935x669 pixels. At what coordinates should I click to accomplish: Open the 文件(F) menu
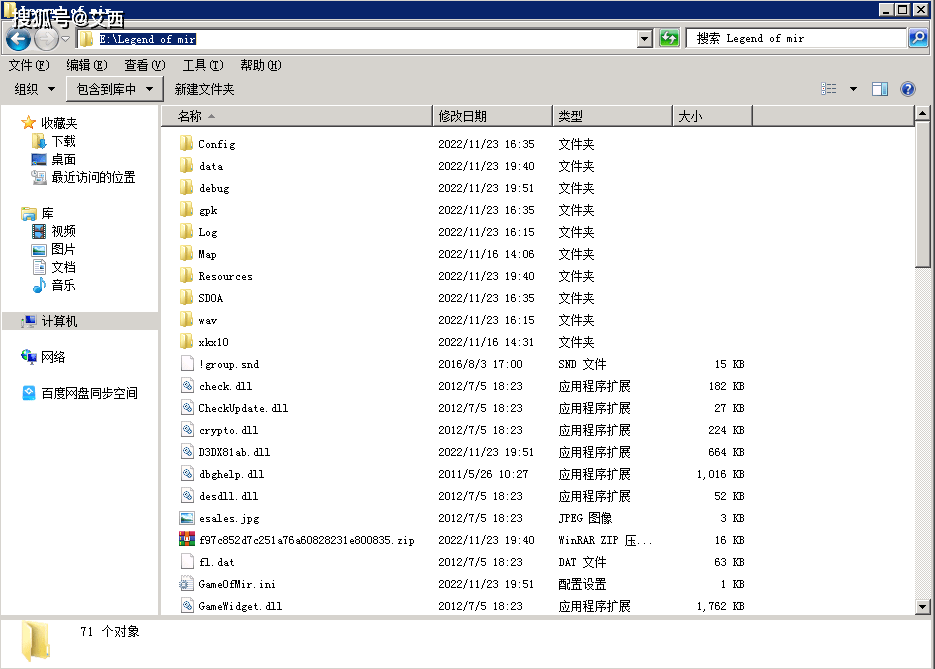tap(29, 65)
